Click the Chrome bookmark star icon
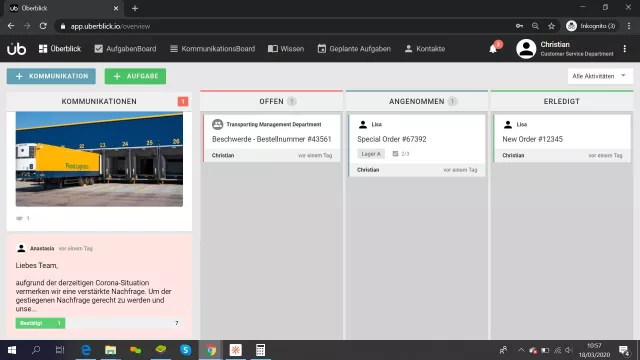This screenshot has height=360, width=640. (551, 26)
